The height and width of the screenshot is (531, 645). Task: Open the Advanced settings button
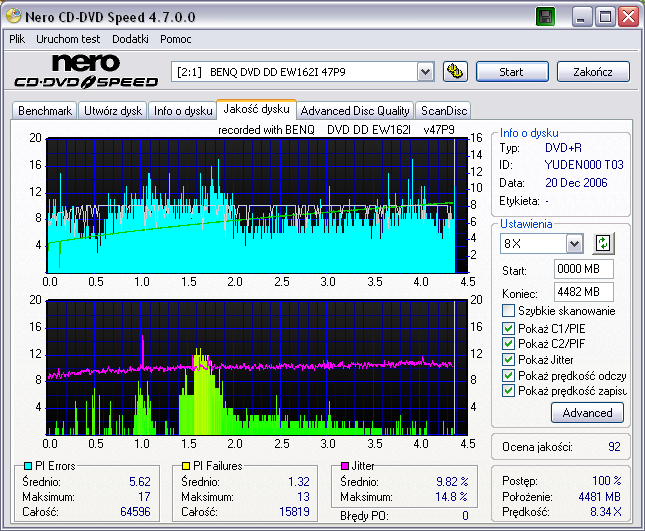[x=587, y=413]
